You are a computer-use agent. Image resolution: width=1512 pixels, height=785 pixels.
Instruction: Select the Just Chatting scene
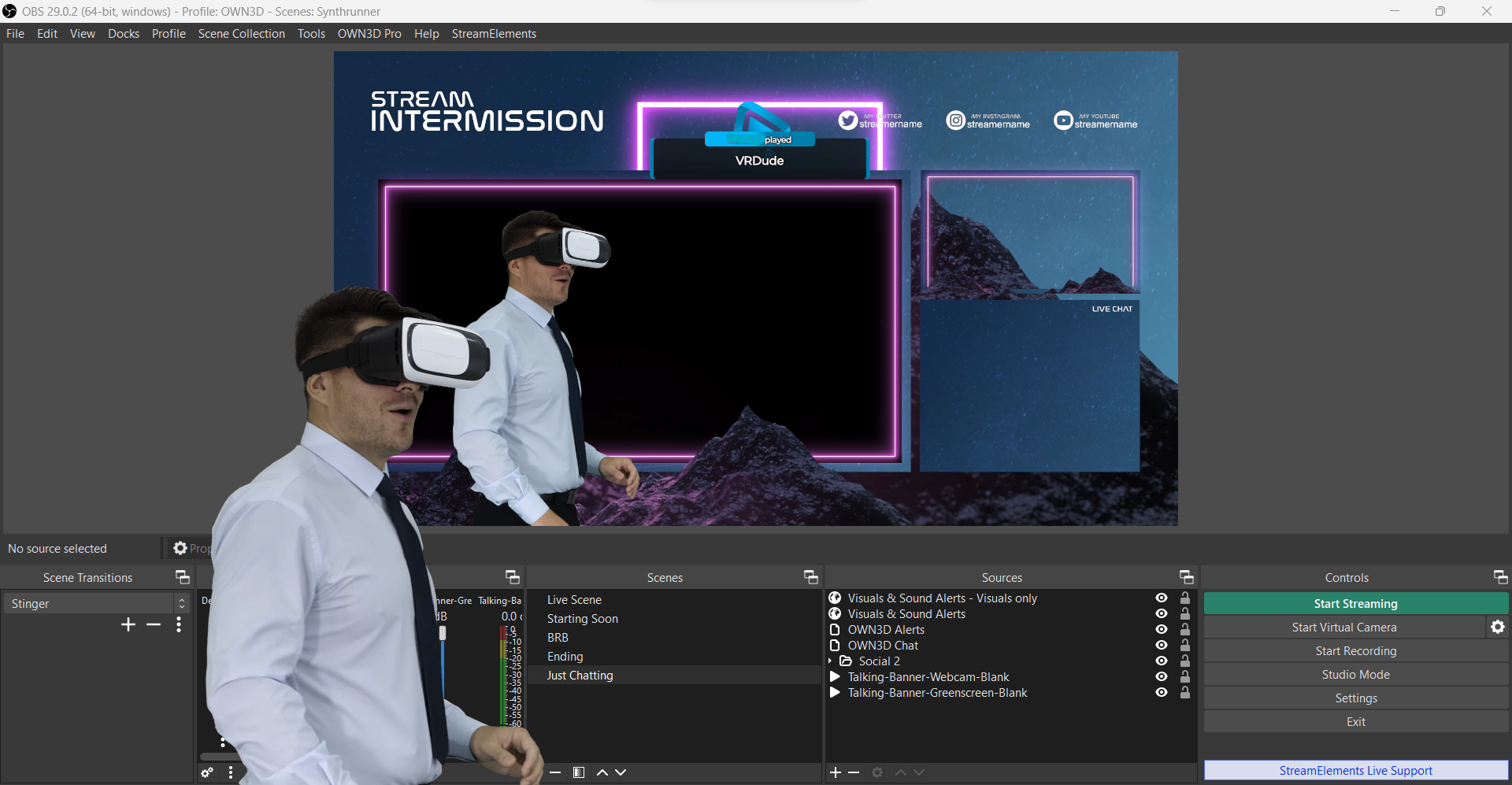673,675
